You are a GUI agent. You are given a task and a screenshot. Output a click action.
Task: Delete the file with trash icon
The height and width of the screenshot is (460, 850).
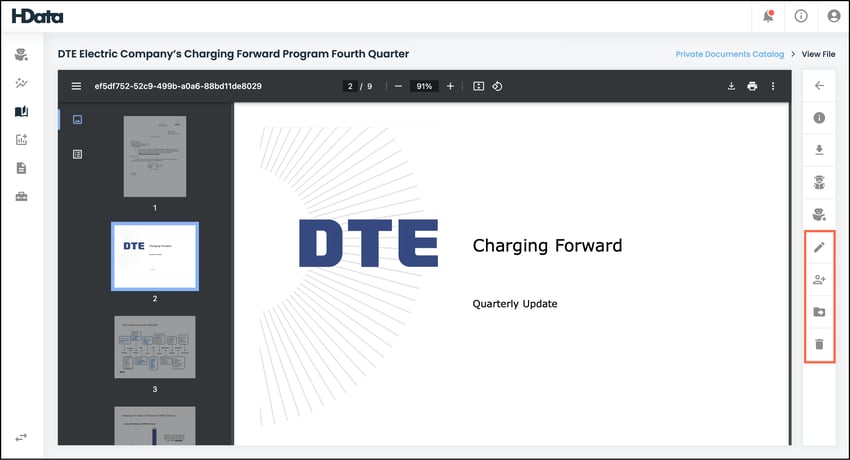pos(819,344)
